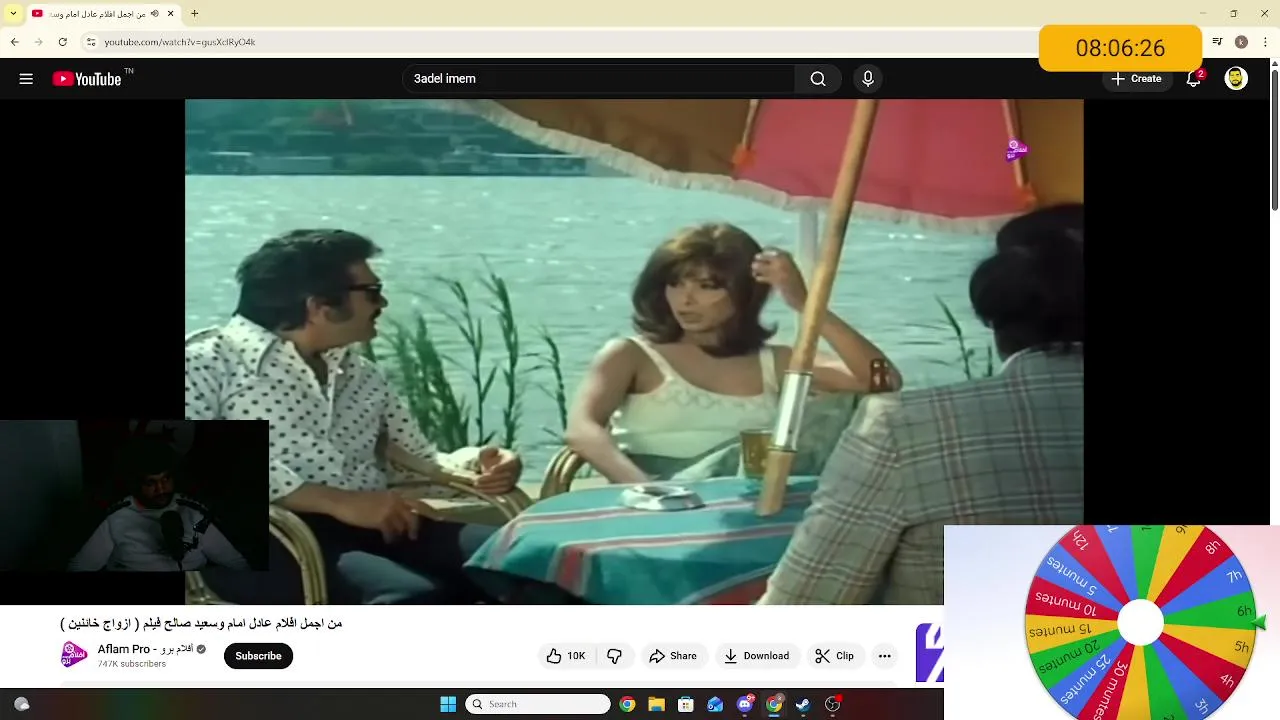
Task: Click the Windows taskbar search box
Action: click(x=538, y=704)
